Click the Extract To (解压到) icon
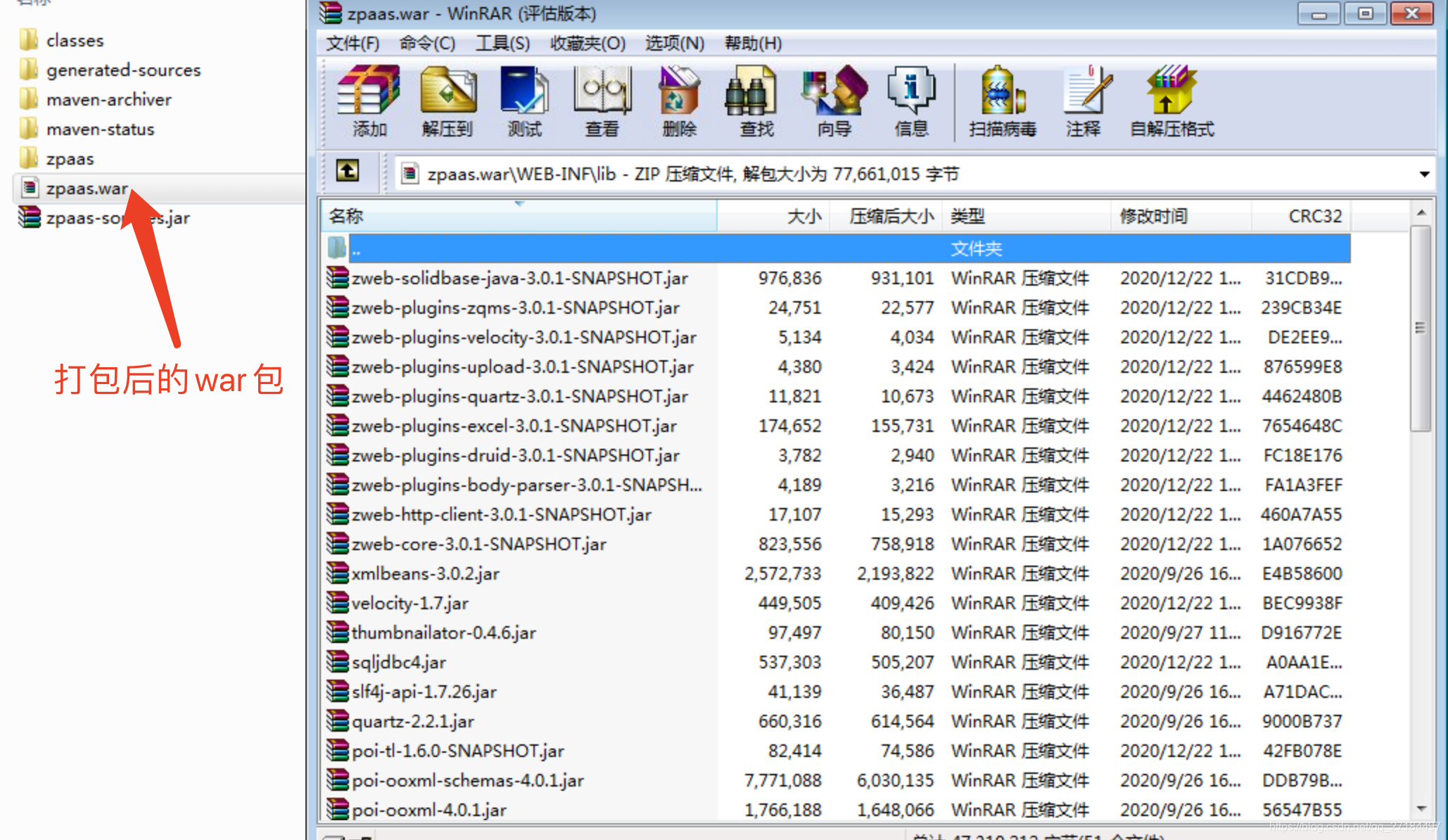 click(x=447, y=91)
